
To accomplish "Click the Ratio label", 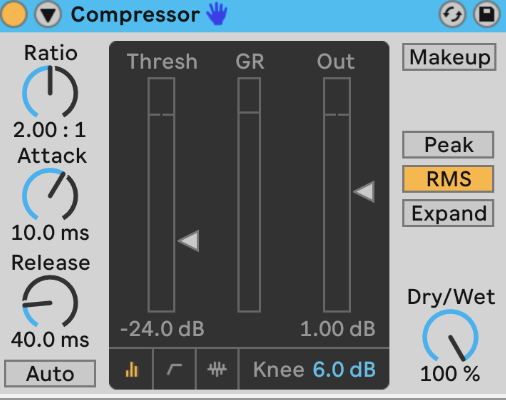I will coord(51,53).
